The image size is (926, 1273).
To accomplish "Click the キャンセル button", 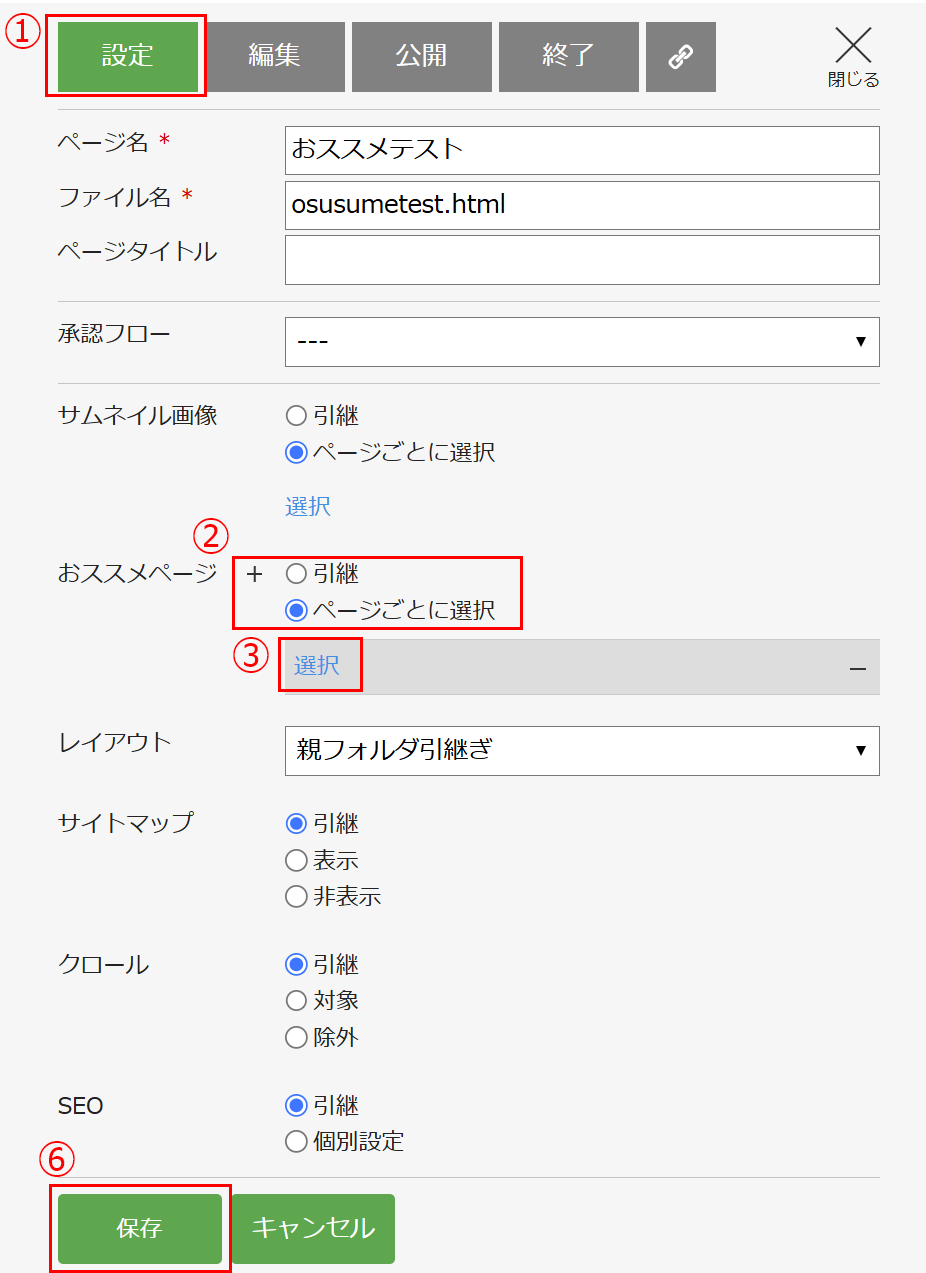I will (313, 1229).
